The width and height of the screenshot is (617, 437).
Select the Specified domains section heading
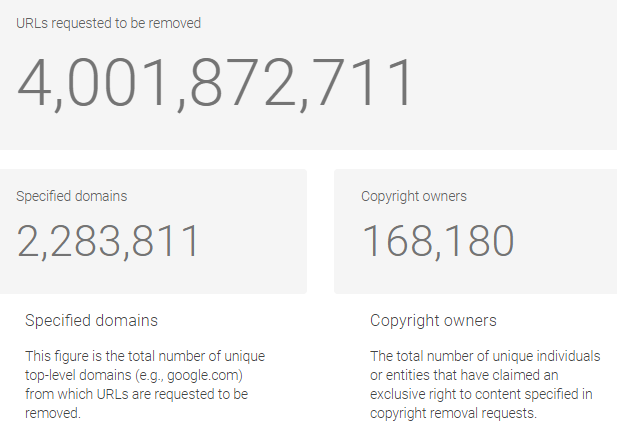91,320
